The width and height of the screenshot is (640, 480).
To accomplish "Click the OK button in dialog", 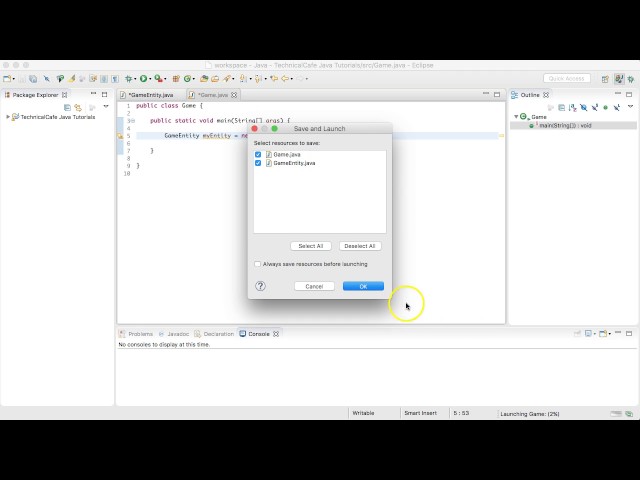I will tap(363, 287).
